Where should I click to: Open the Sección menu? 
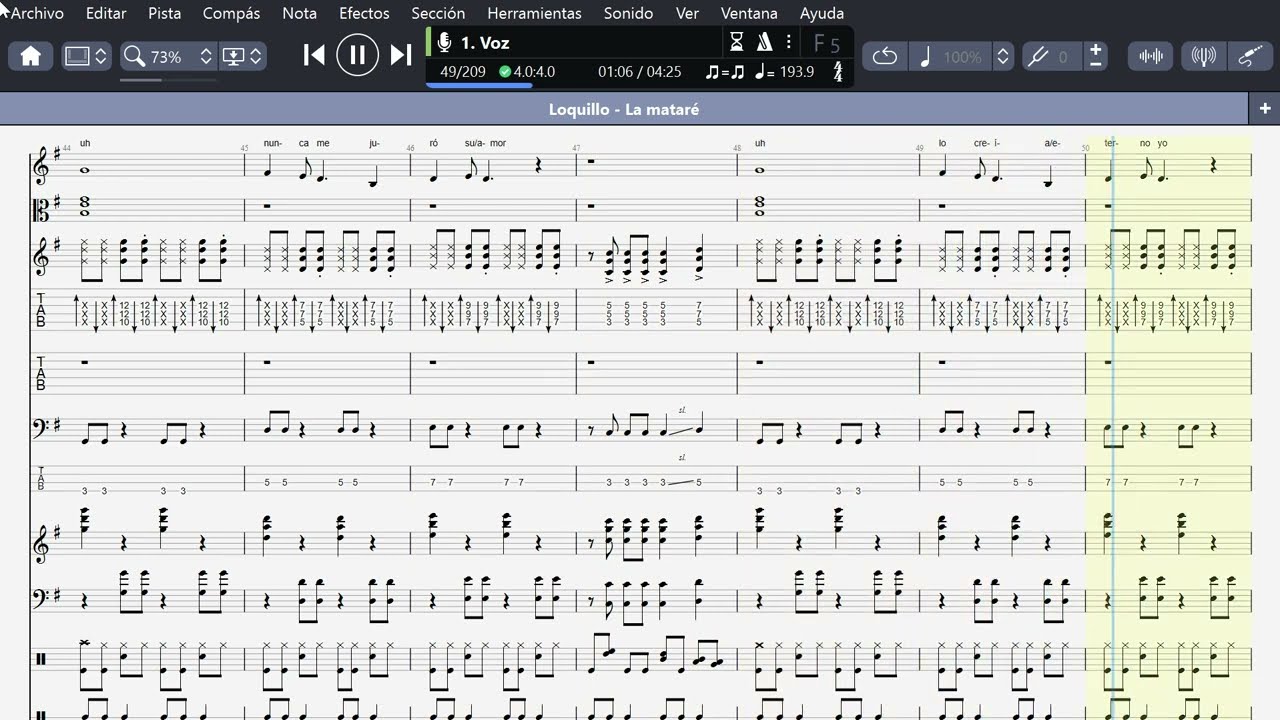pos(438,13)
